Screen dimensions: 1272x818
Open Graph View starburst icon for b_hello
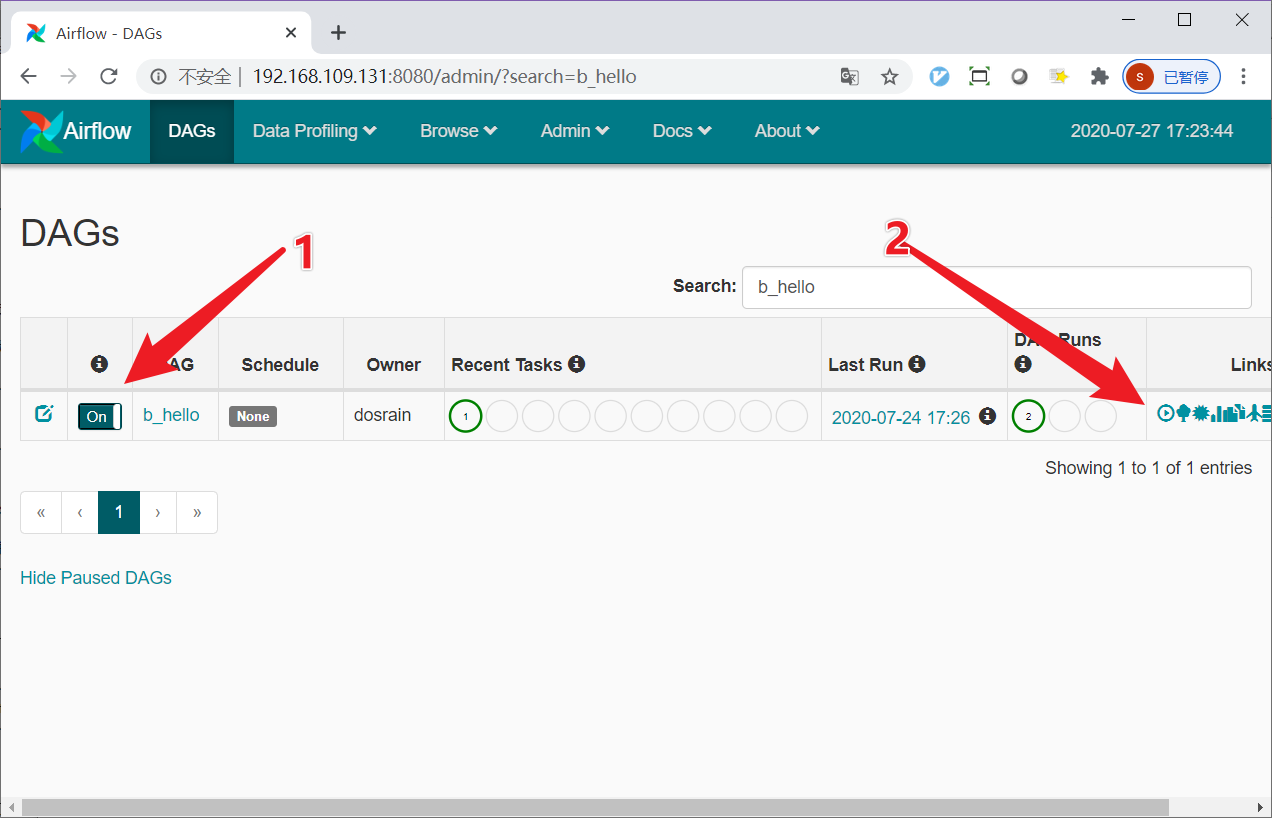click(x=1201, y=413)
